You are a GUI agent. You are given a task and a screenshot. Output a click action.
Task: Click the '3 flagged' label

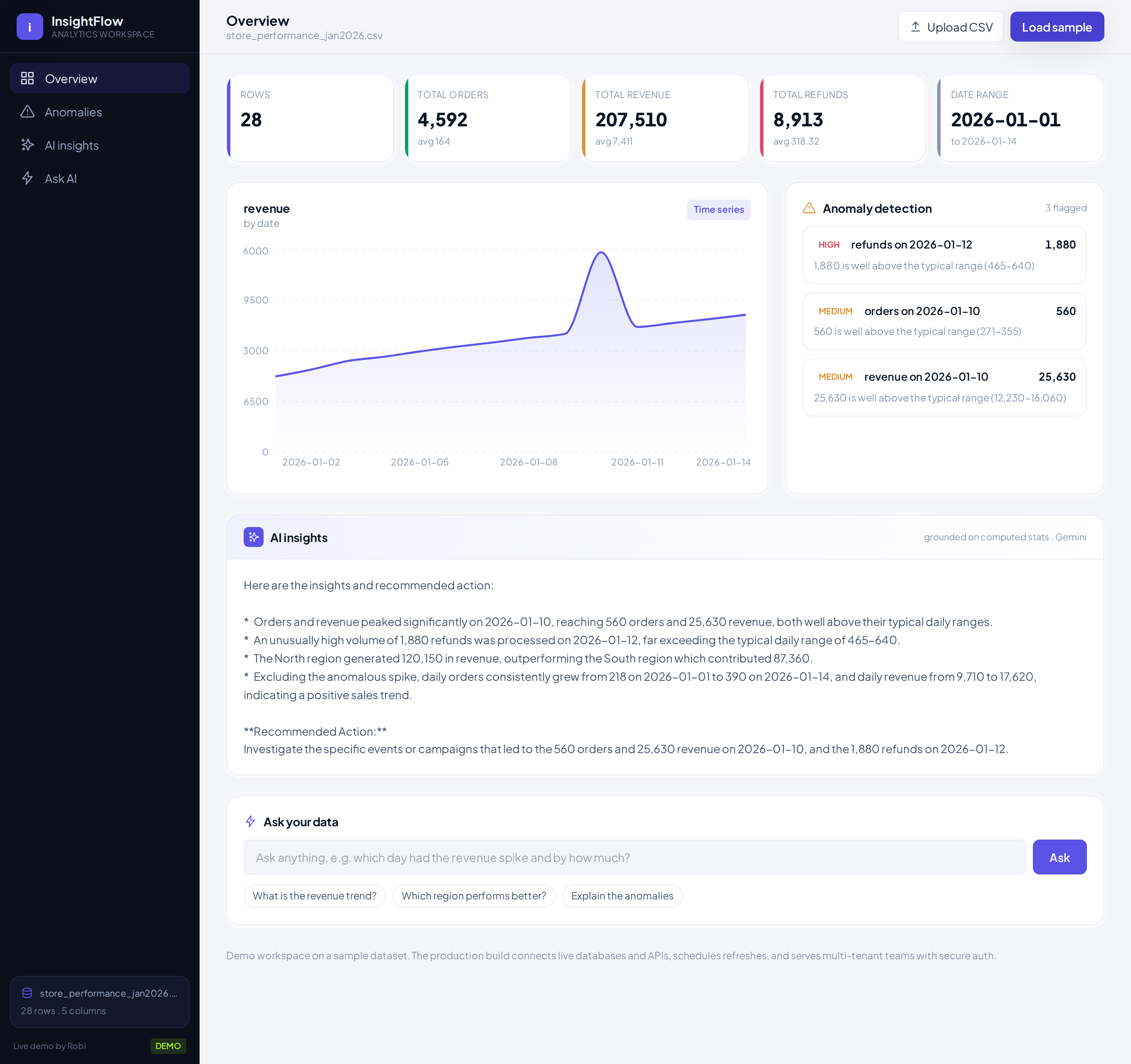tap(1066, 208)
